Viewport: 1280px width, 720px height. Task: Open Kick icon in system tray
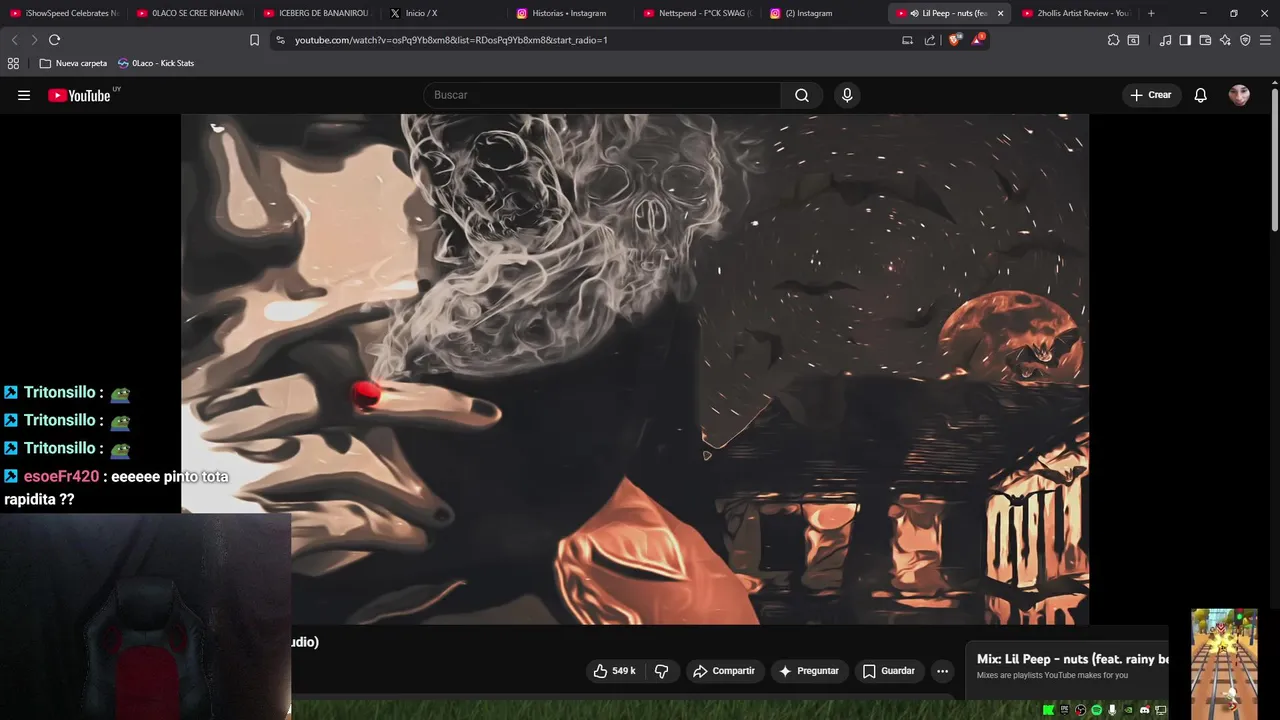[x=1048, y=710]
